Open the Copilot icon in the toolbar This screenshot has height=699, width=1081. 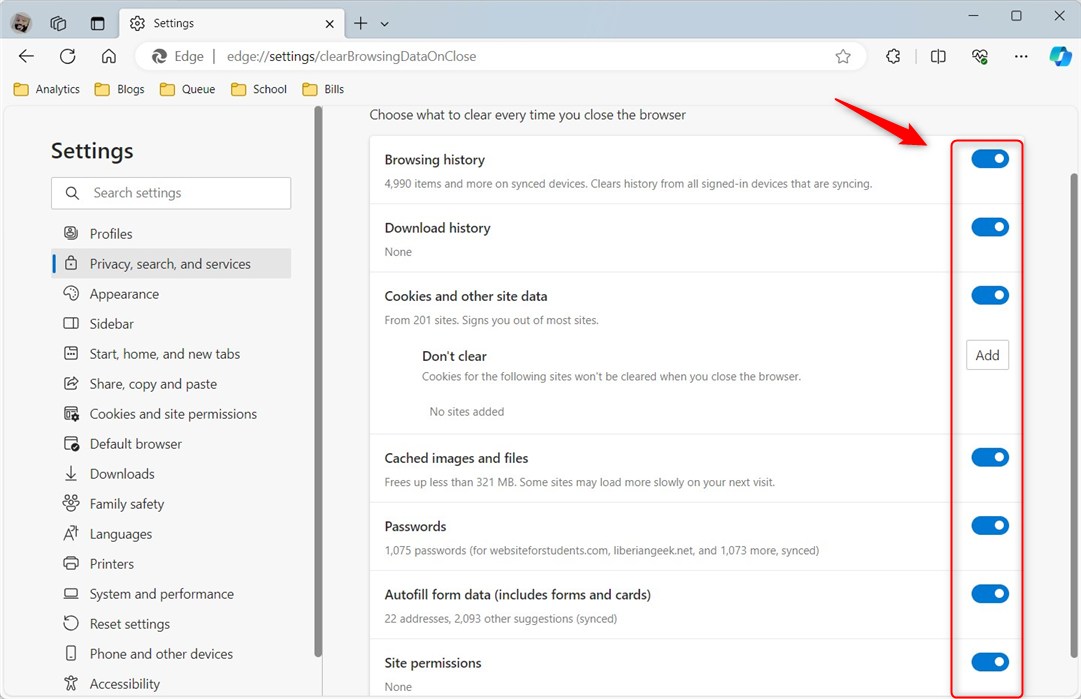coord(1060,56)
